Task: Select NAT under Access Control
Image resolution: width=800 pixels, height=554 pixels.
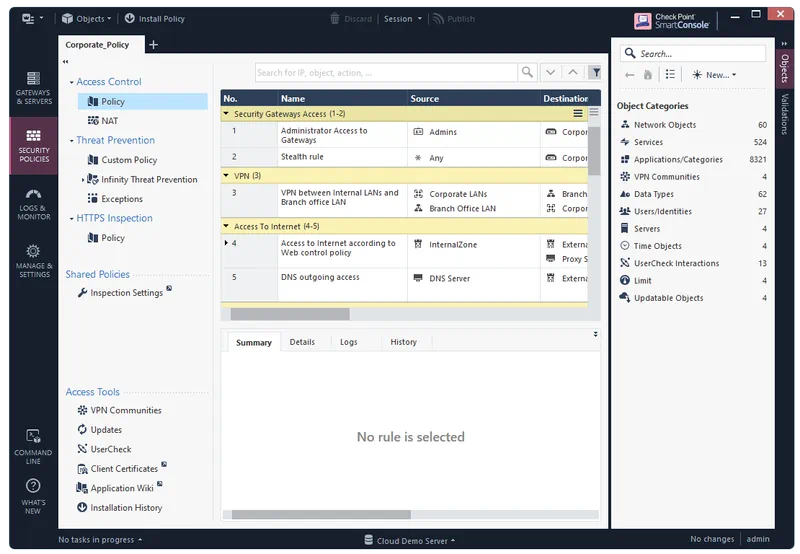Action: [x=109, y=121]
